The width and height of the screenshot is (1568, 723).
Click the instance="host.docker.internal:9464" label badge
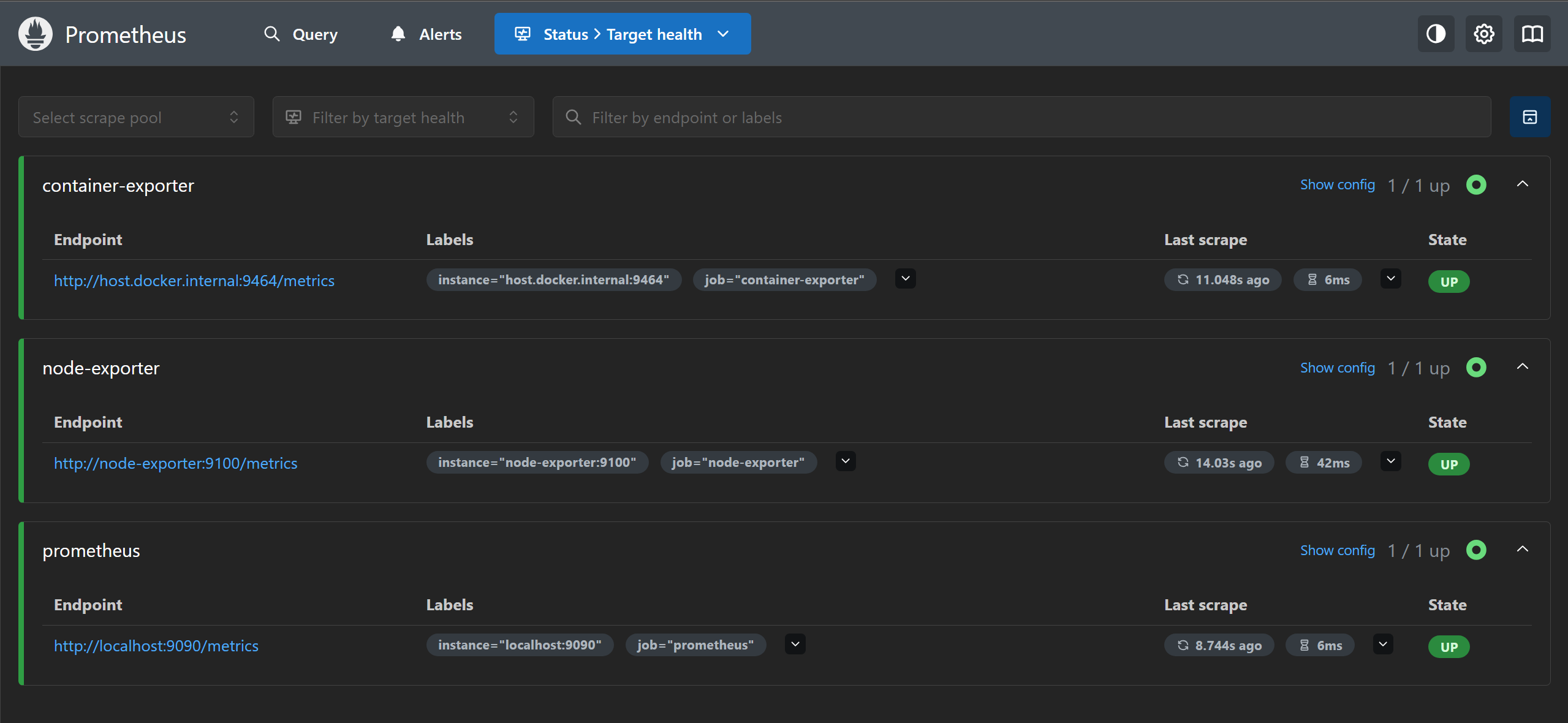click(554, 279)
